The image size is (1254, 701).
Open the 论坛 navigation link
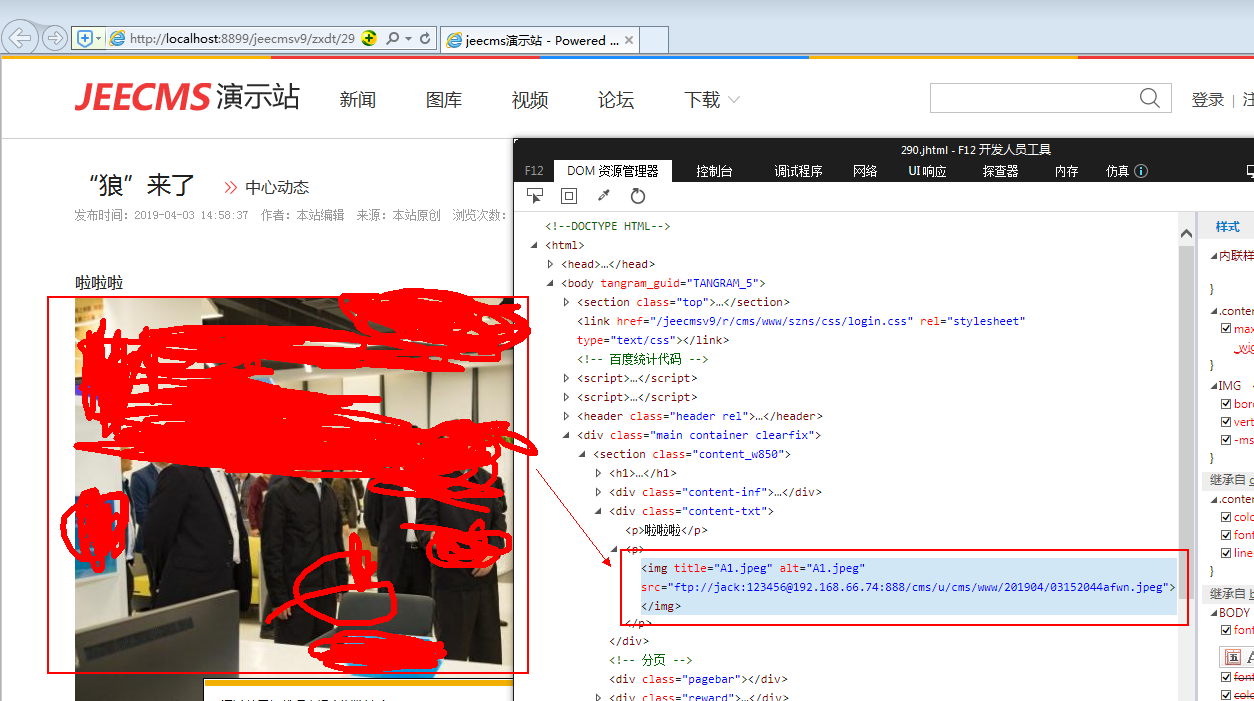[x=616, y=100]
